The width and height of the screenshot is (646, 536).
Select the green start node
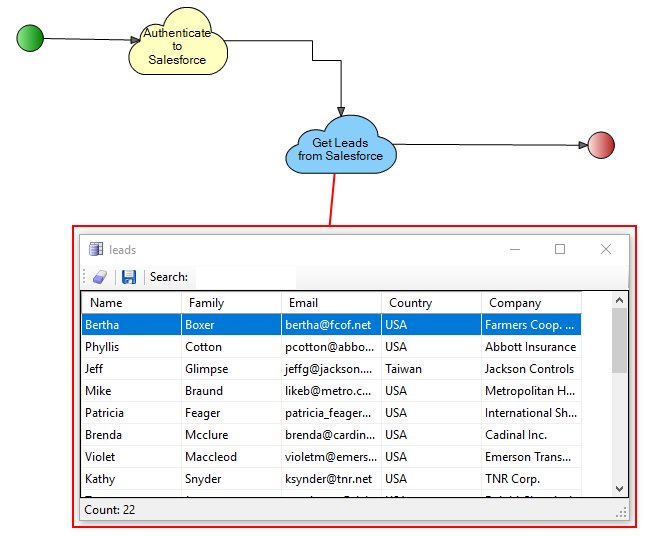pos(30,38)
